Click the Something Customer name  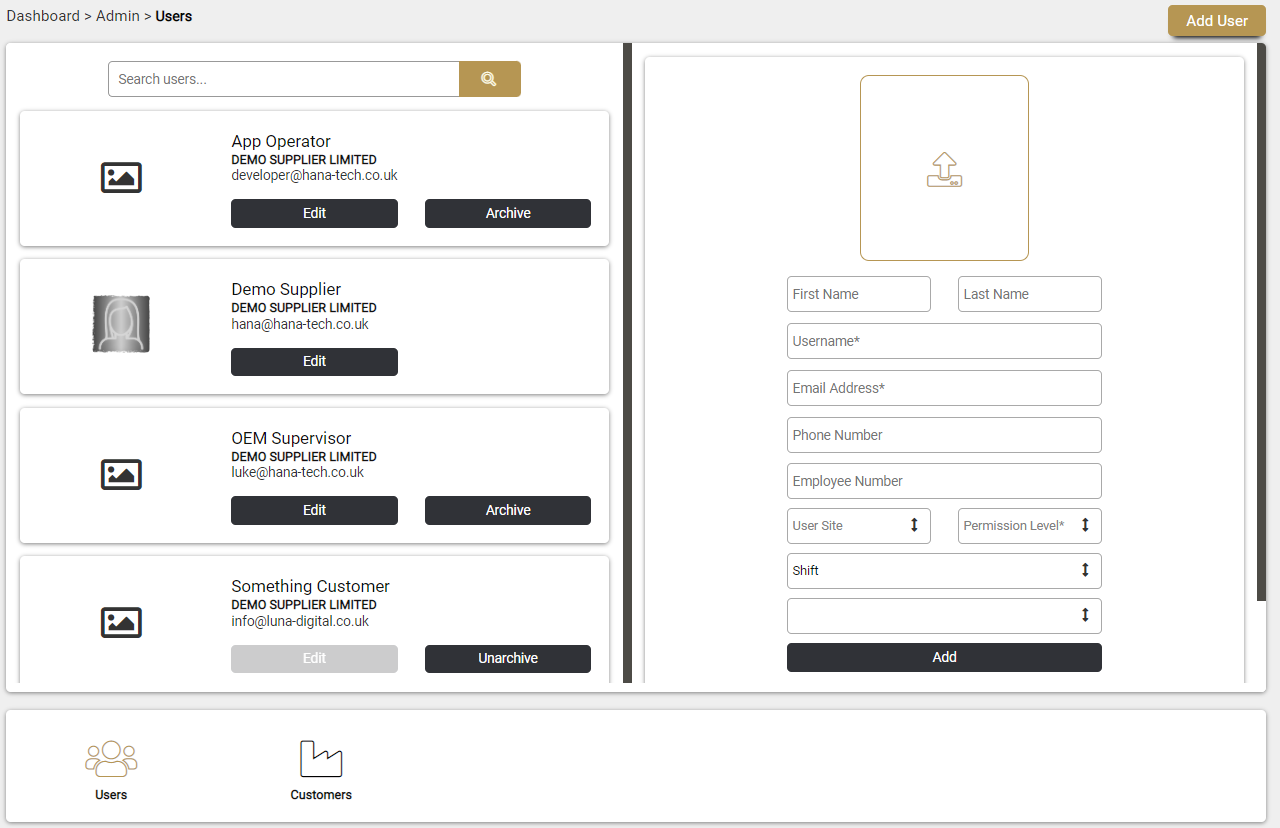click(311, 586)
